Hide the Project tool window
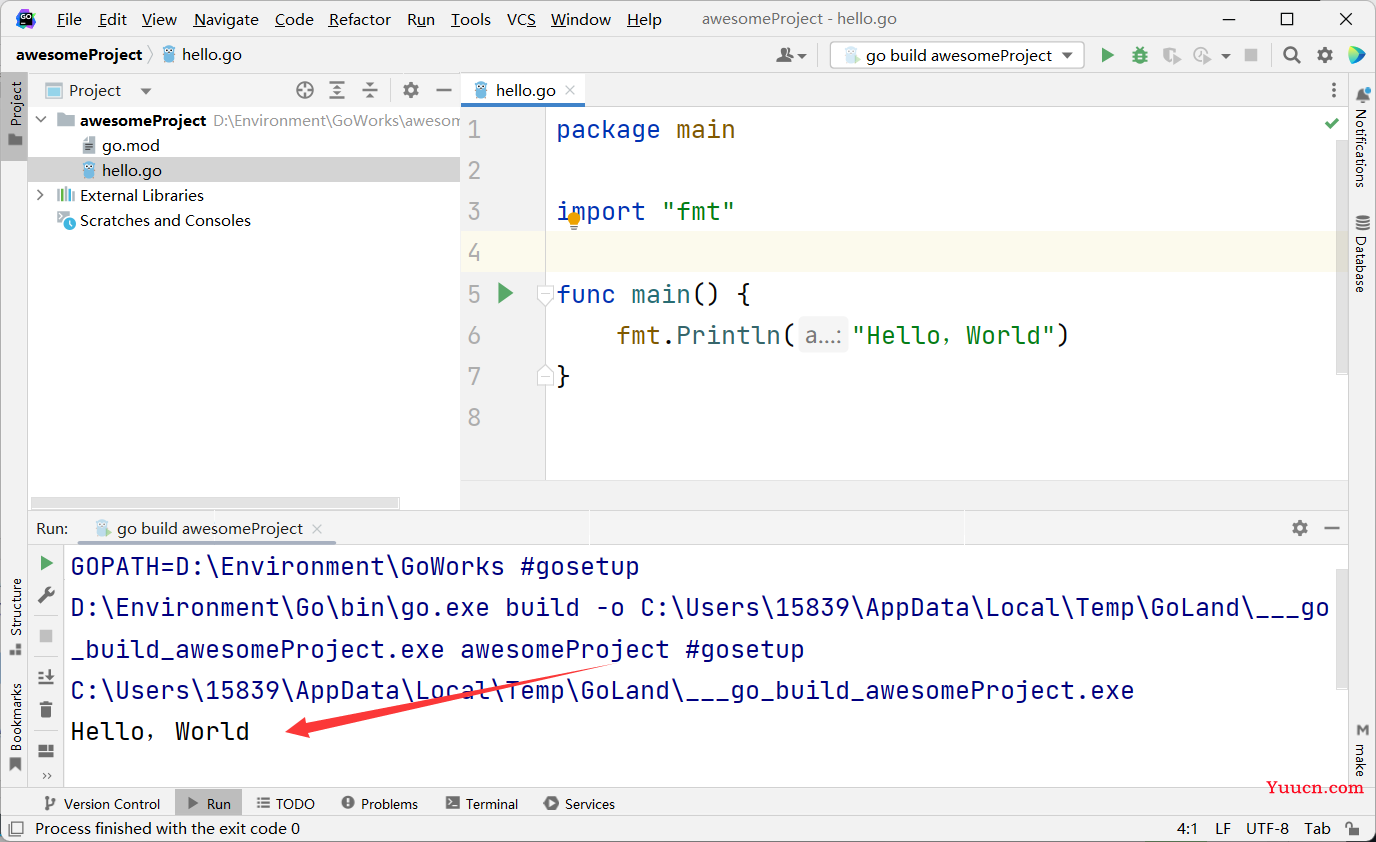The height and width of the screenshot is (842, 1376). 444,90
